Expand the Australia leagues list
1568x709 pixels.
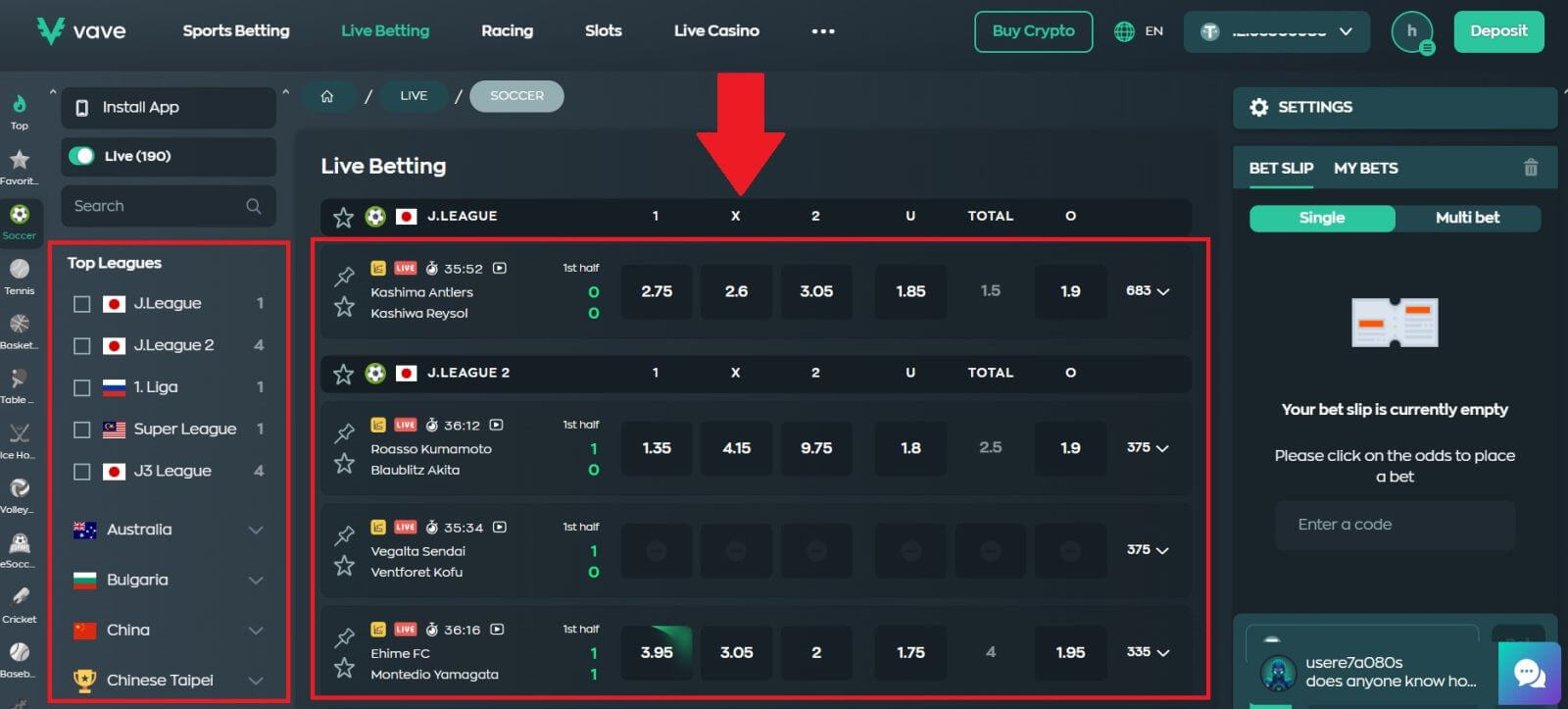click(x=256, y=530)
